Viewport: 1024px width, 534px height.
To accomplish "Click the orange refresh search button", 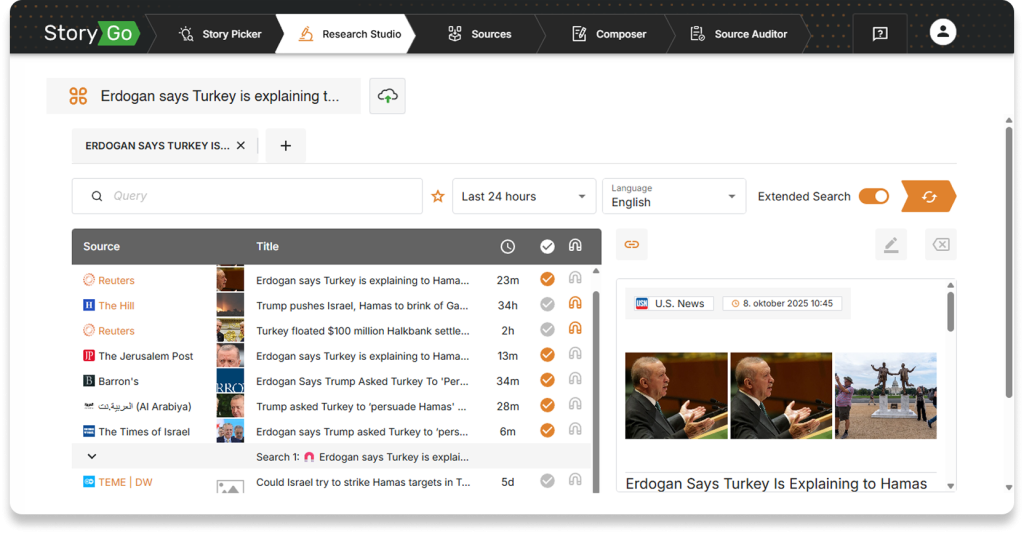I will [928, 196].
